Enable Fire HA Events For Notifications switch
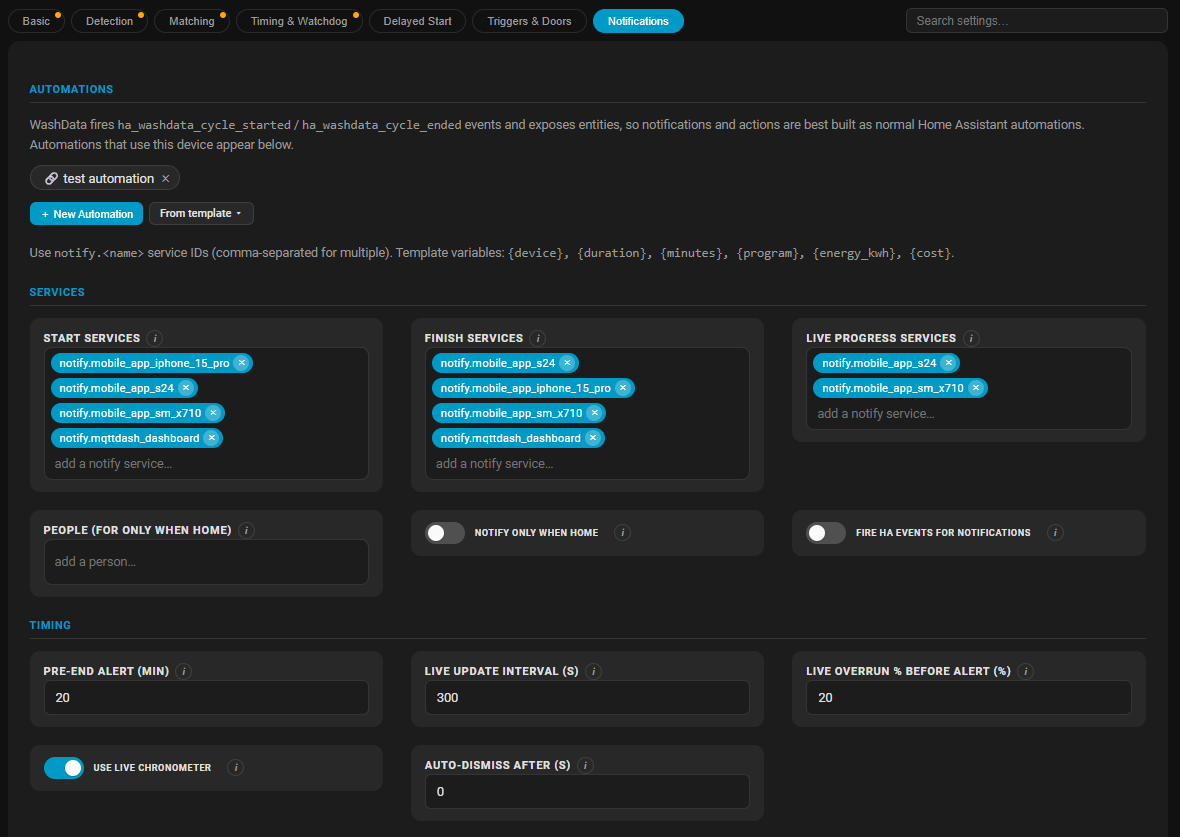1180x837 pixels. click(x=826, y=533)
